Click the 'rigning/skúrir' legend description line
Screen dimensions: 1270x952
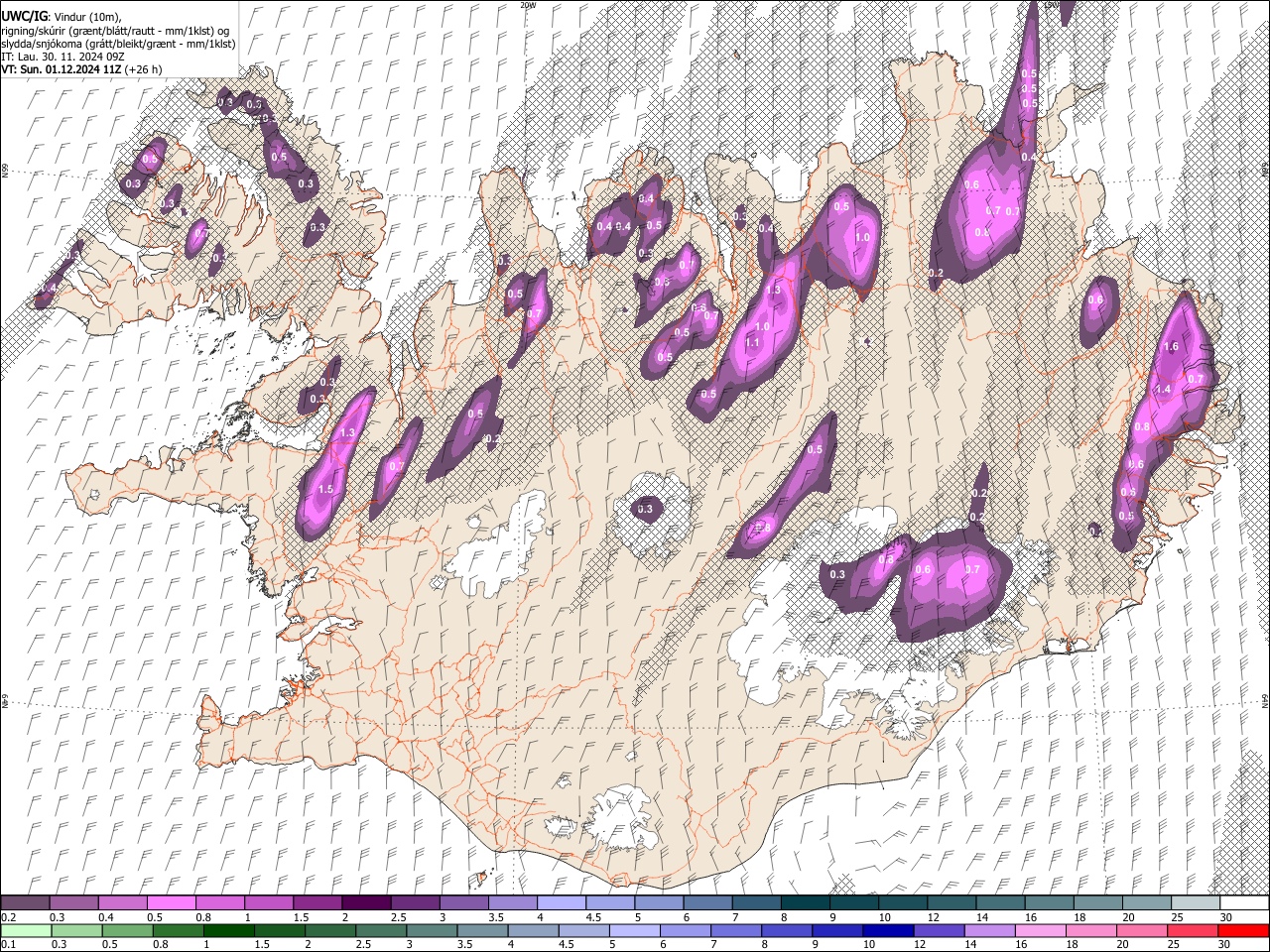(116, 31)
